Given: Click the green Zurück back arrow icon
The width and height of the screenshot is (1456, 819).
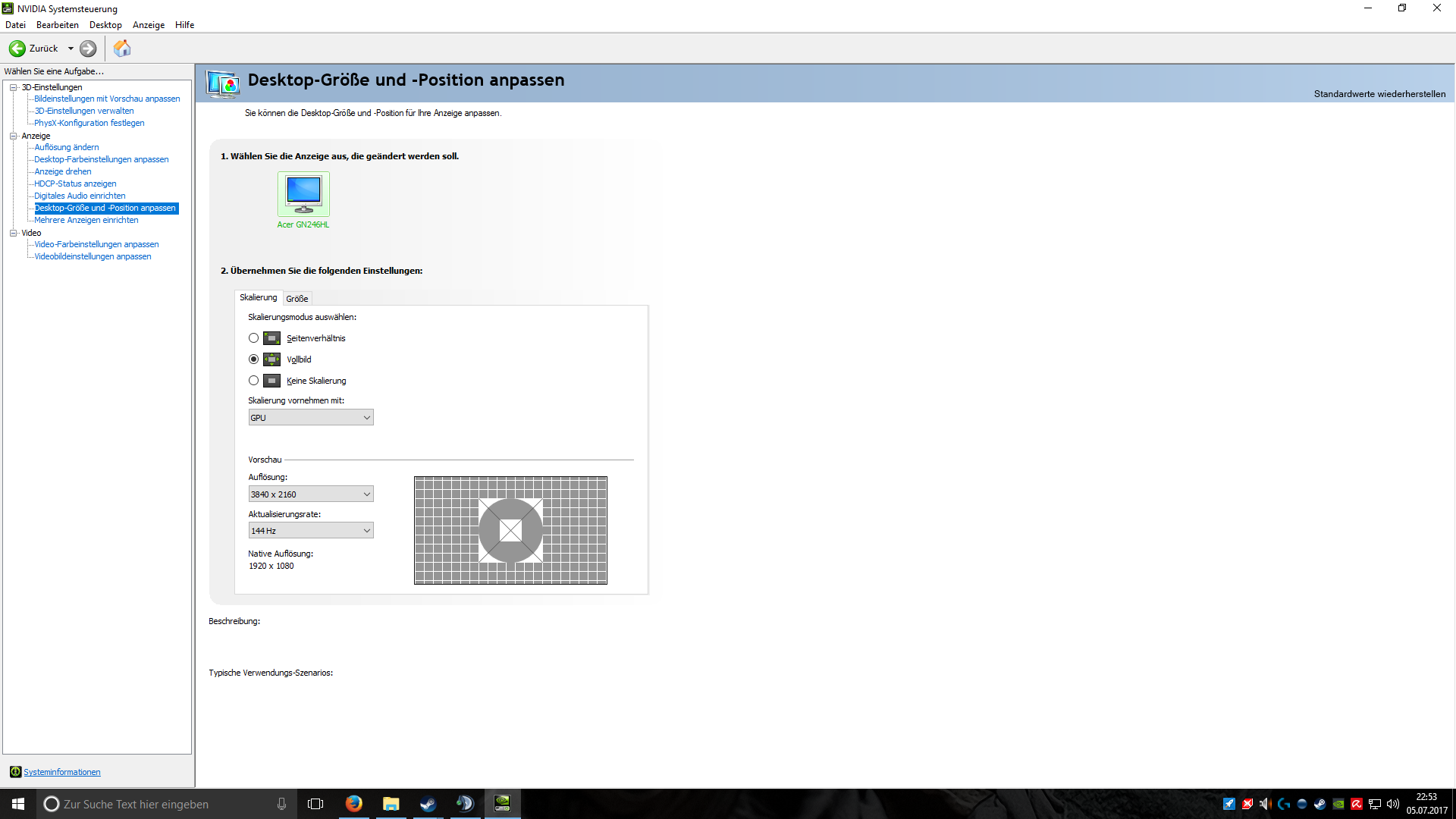Looking at the screenshot, I should (x=17, y=49).
